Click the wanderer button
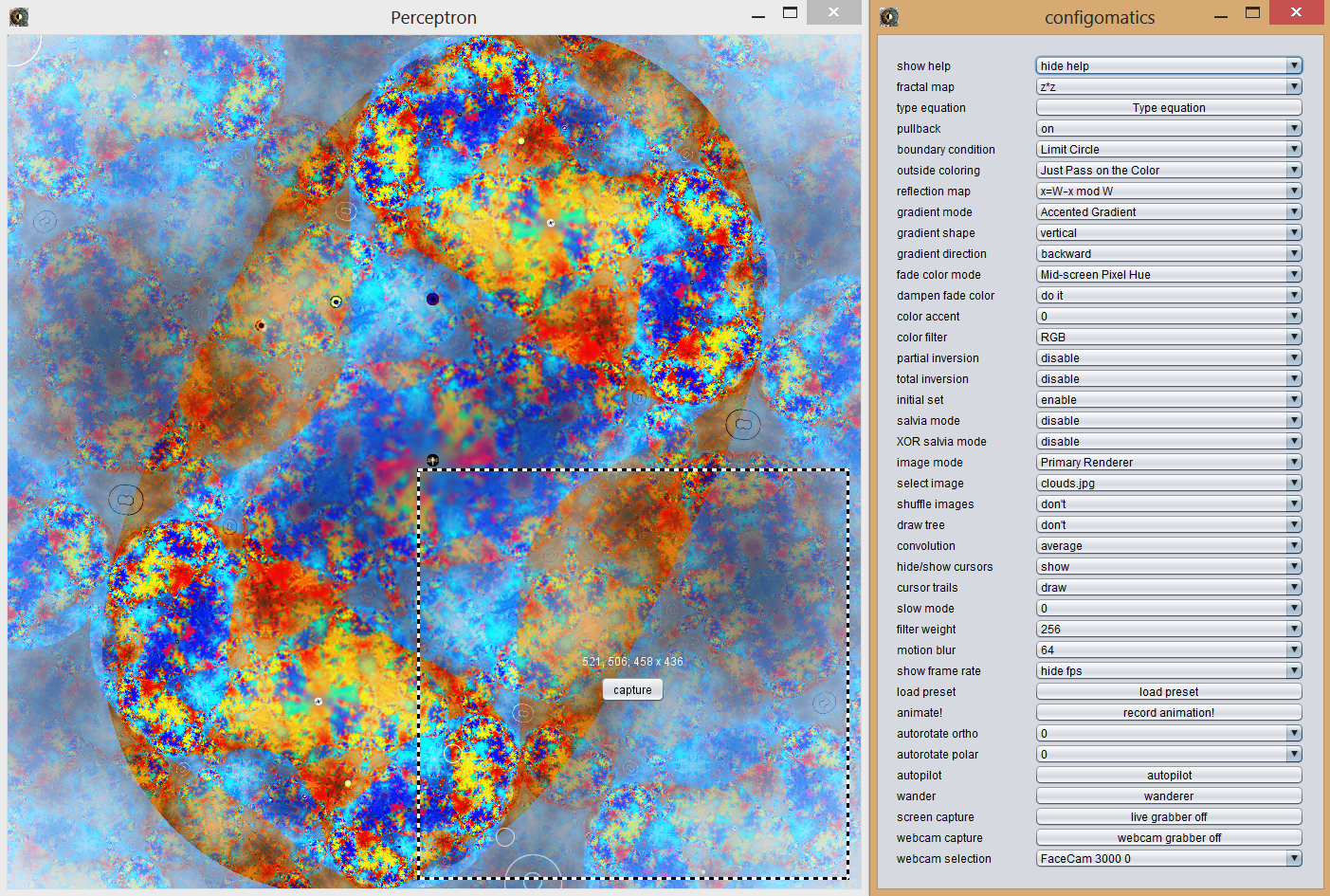 (1169, 796)
